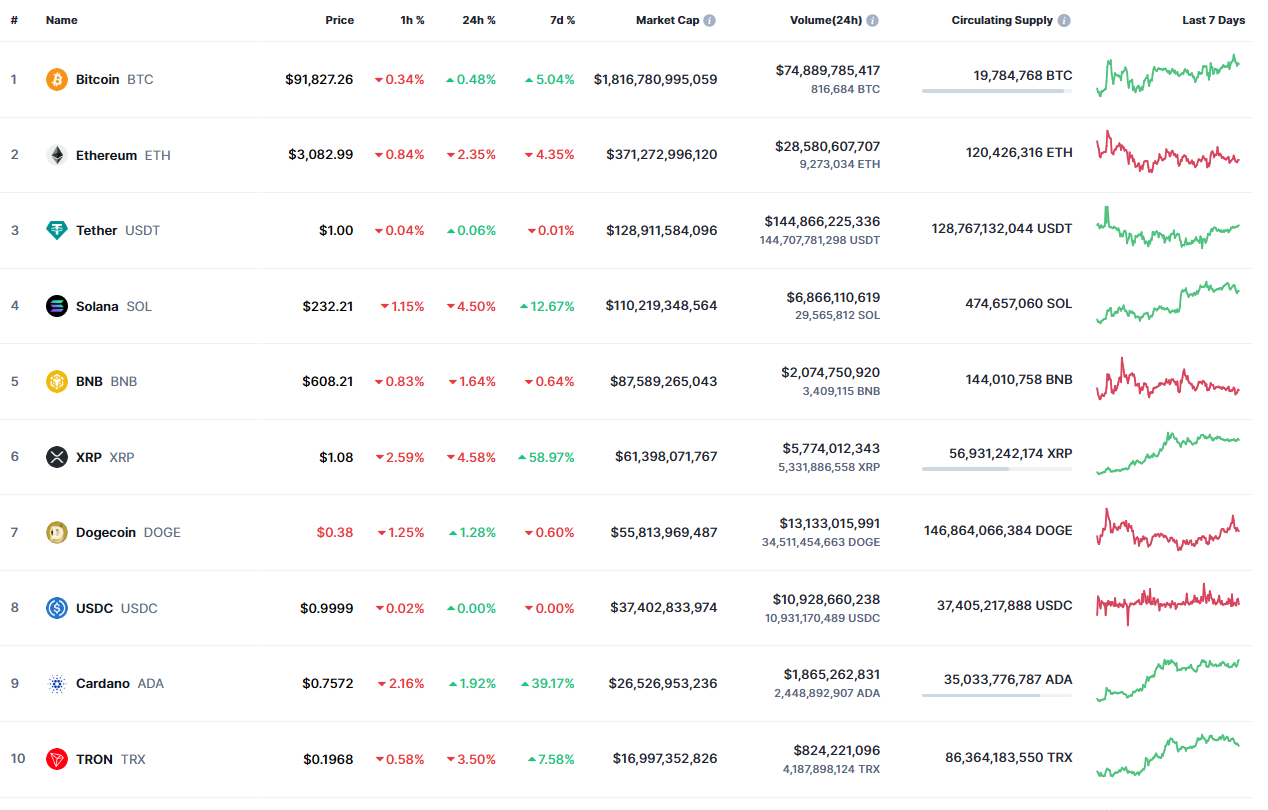
Task: Sort by 24h % column header
Action: pos(479,20)
